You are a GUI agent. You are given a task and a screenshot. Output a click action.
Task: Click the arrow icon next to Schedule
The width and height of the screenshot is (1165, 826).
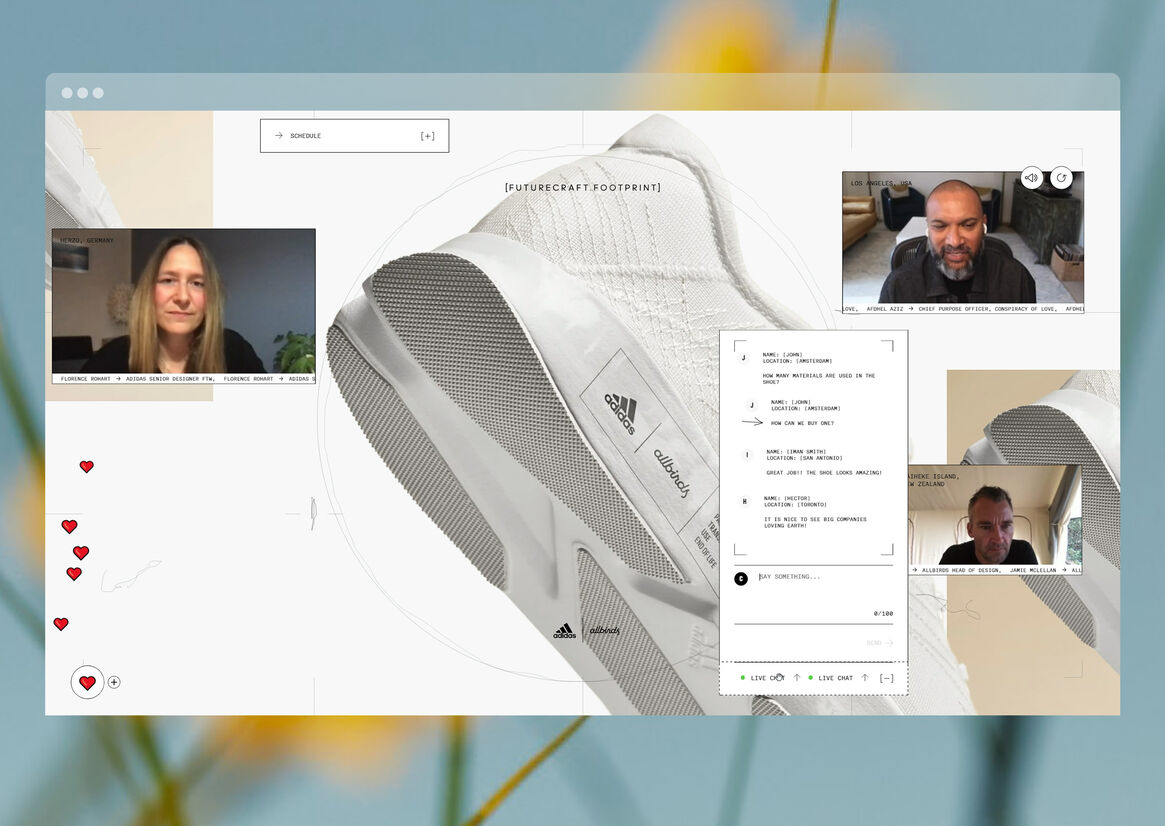279,136
